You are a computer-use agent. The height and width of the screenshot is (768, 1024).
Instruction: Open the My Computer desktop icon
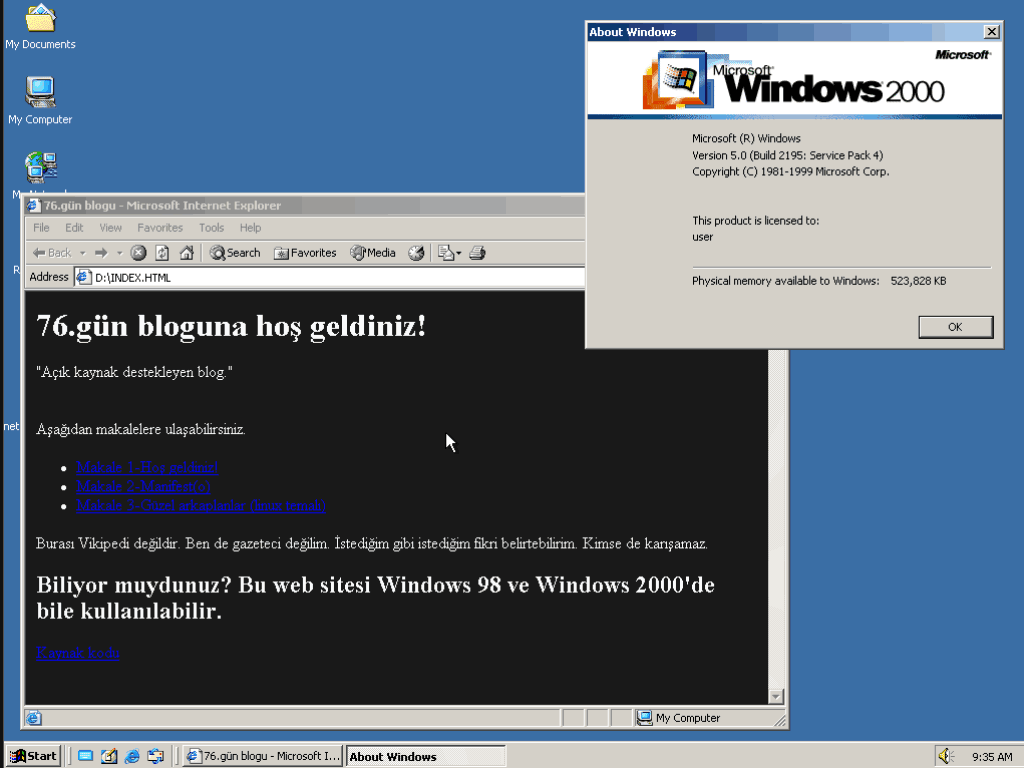[x=40, y=93]
